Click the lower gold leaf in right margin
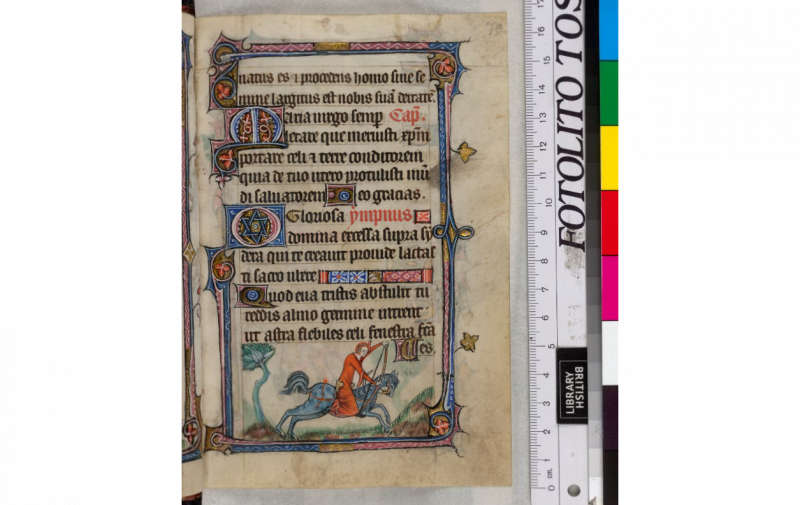 tap(466, 343)
